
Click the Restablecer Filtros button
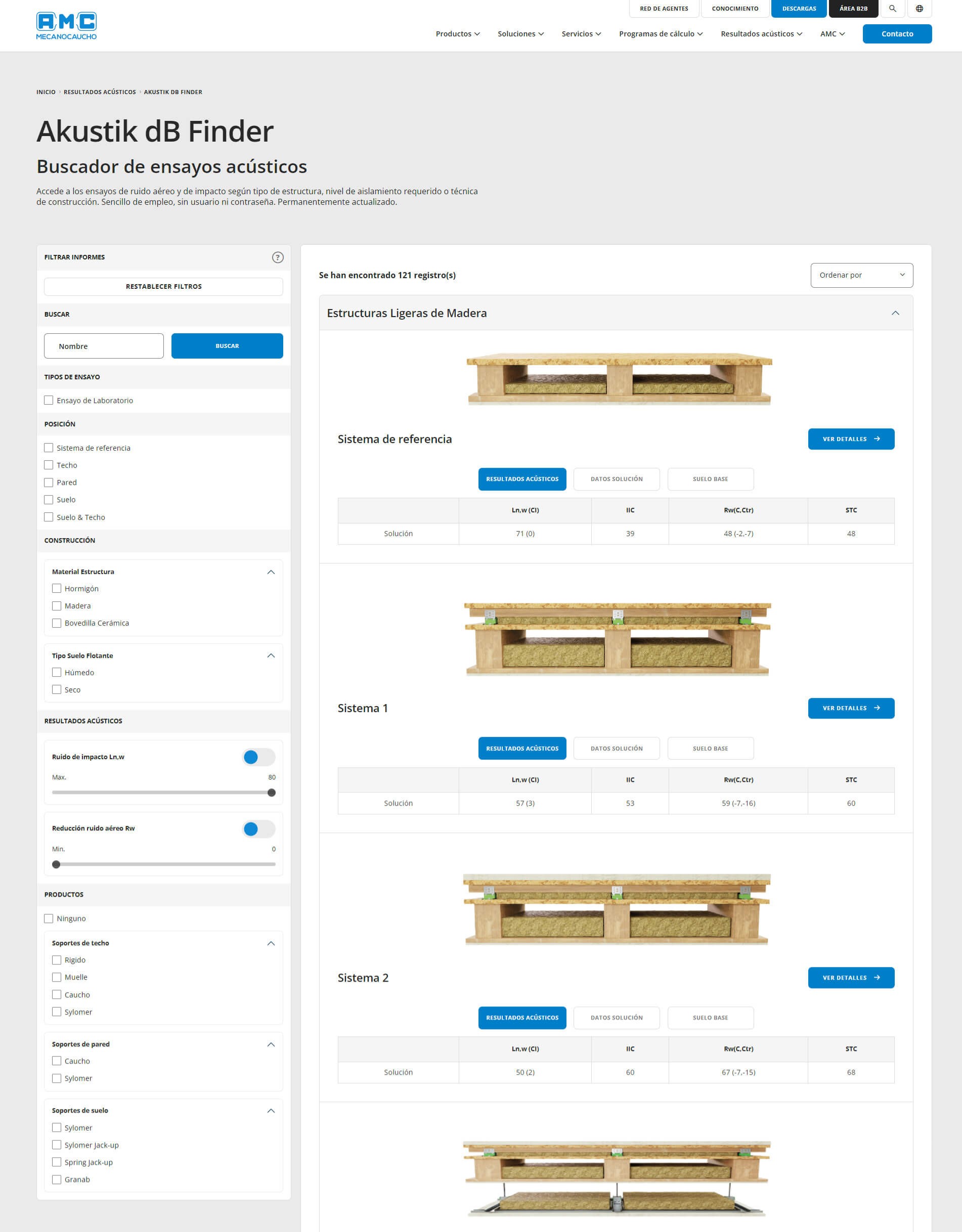(164, 287)
